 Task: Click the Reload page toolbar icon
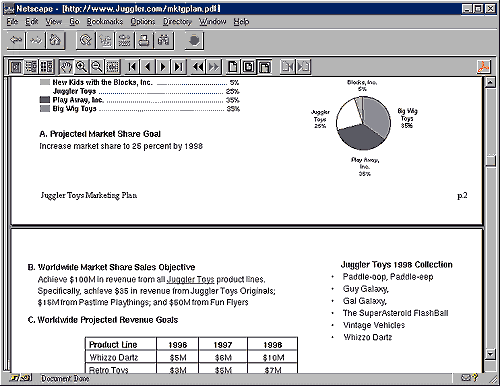click(x=86, y=41)
